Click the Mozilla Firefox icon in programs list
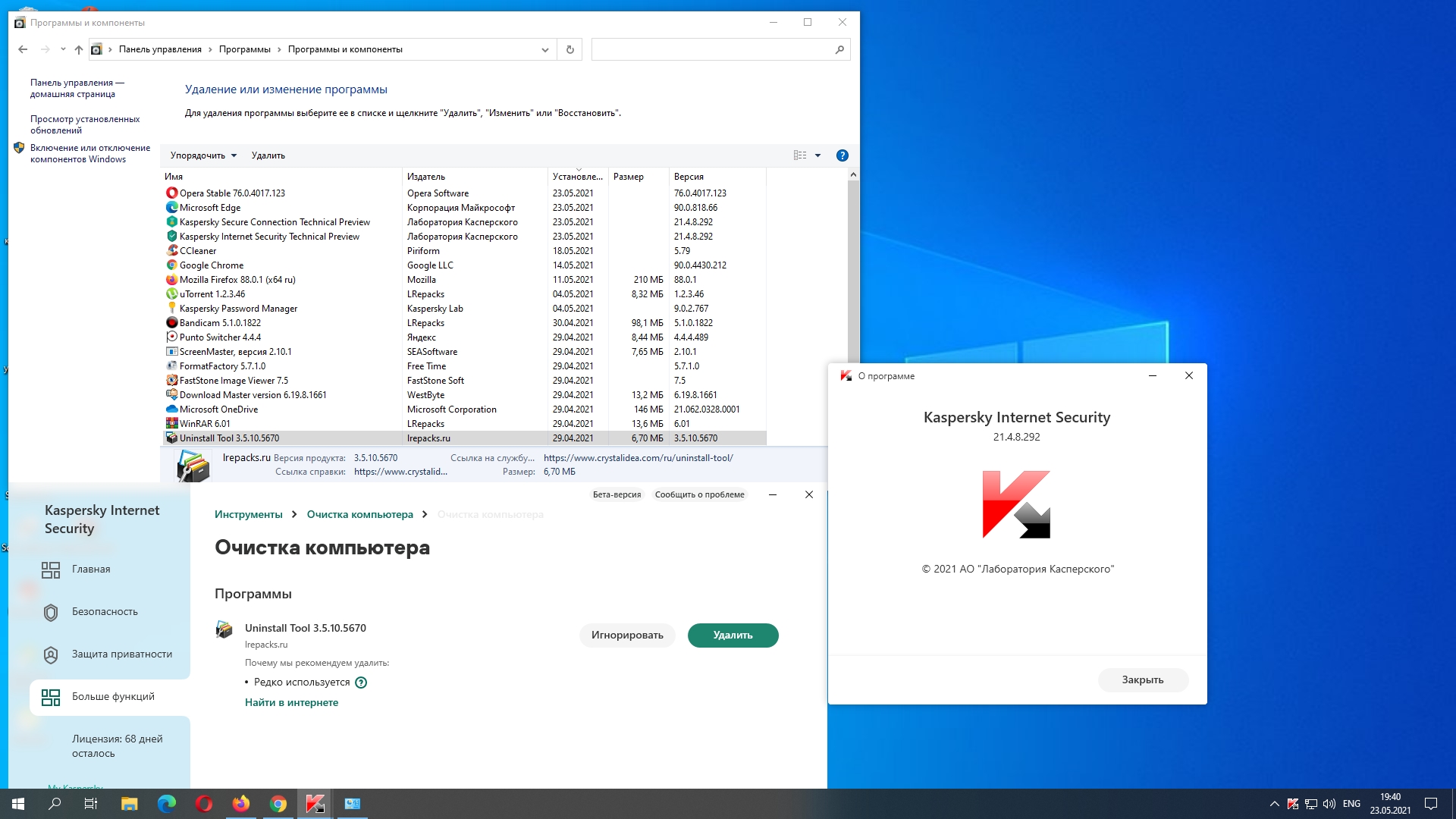This screenshot has height=819, width=1456. [172, 279]
